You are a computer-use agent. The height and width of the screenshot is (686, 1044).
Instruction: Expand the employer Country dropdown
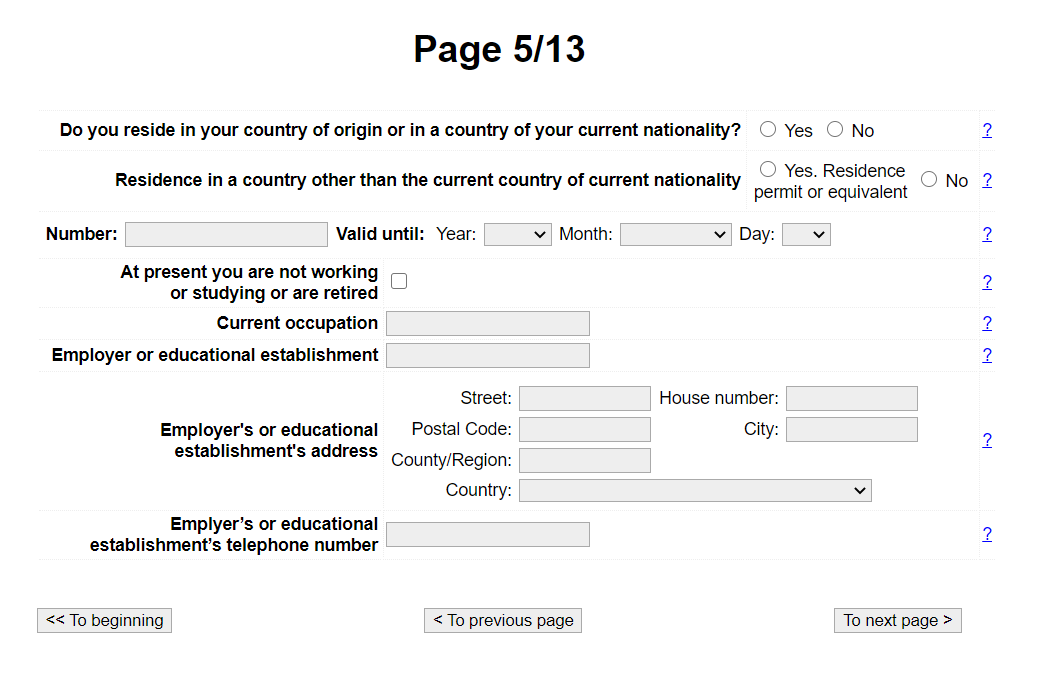pyautogui.click(x=695, y=491)
